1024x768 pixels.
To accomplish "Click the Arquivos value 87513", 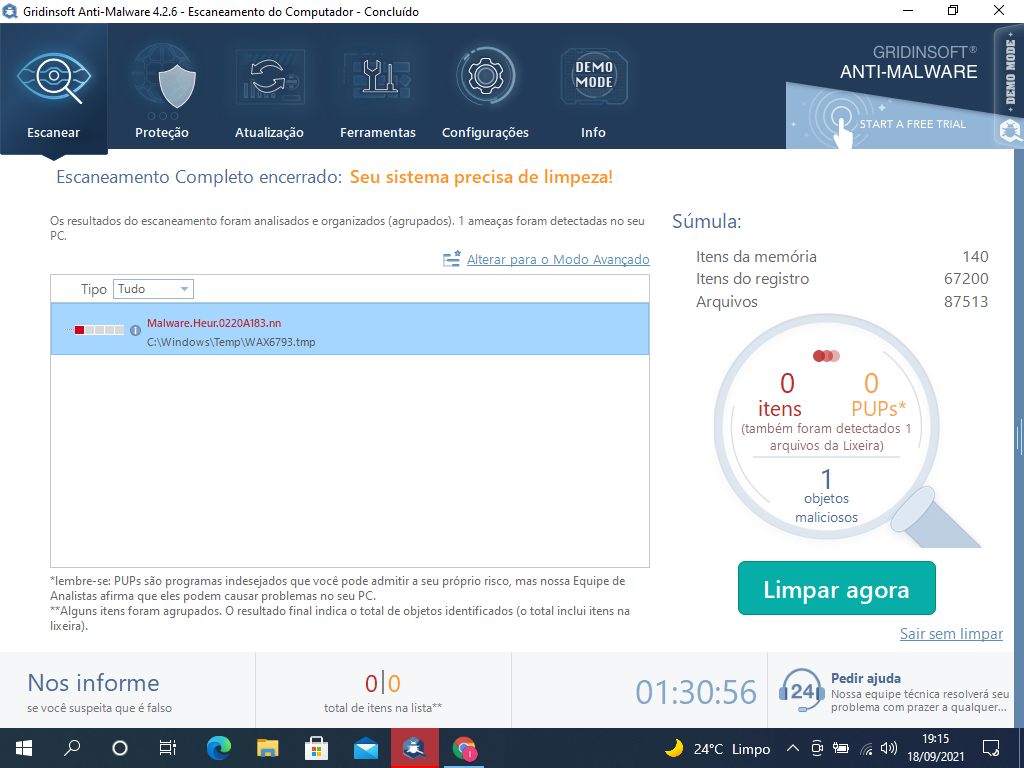I will 966,302.
